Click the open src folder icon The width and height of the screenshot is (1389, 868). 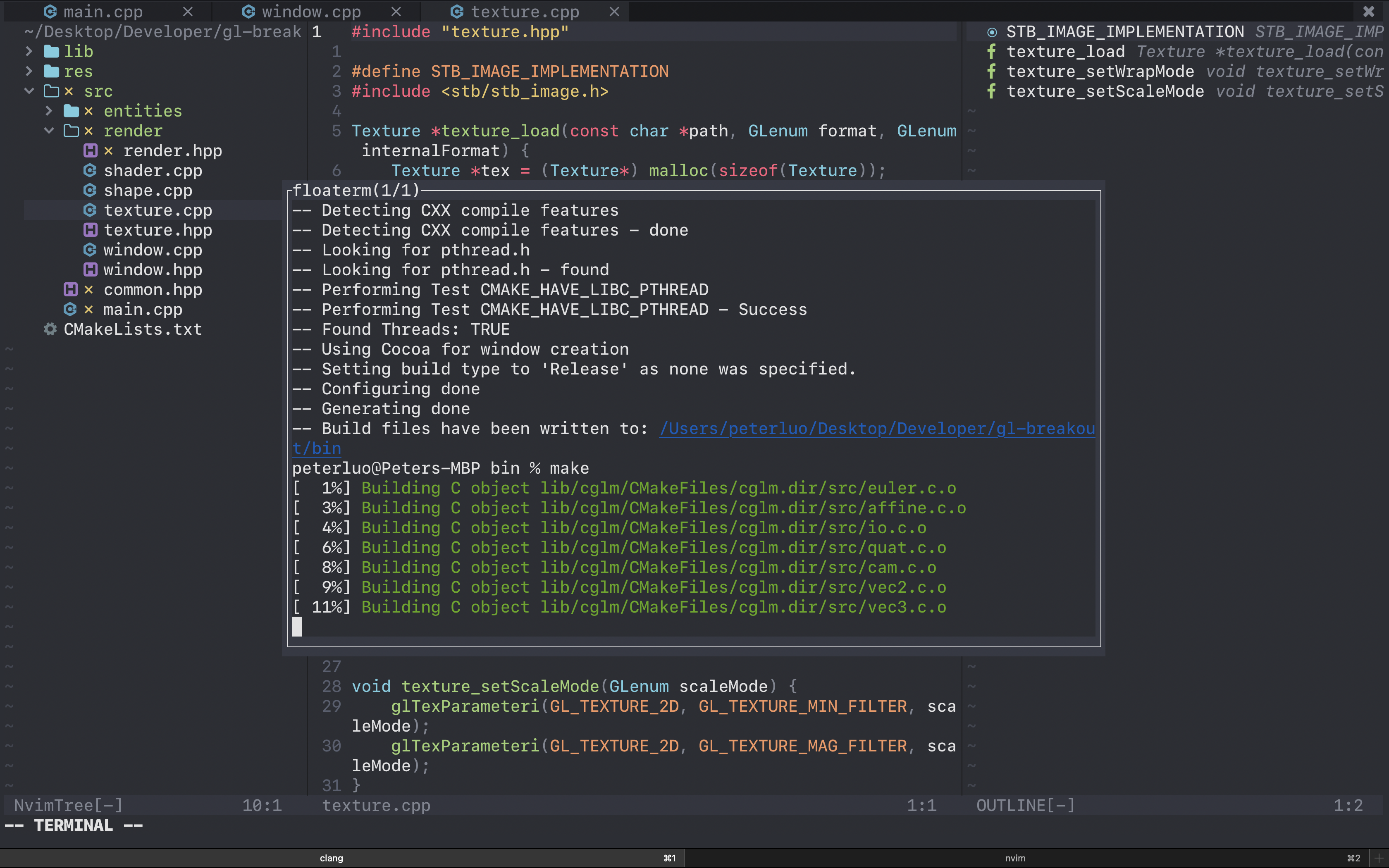tap(51, 91)
